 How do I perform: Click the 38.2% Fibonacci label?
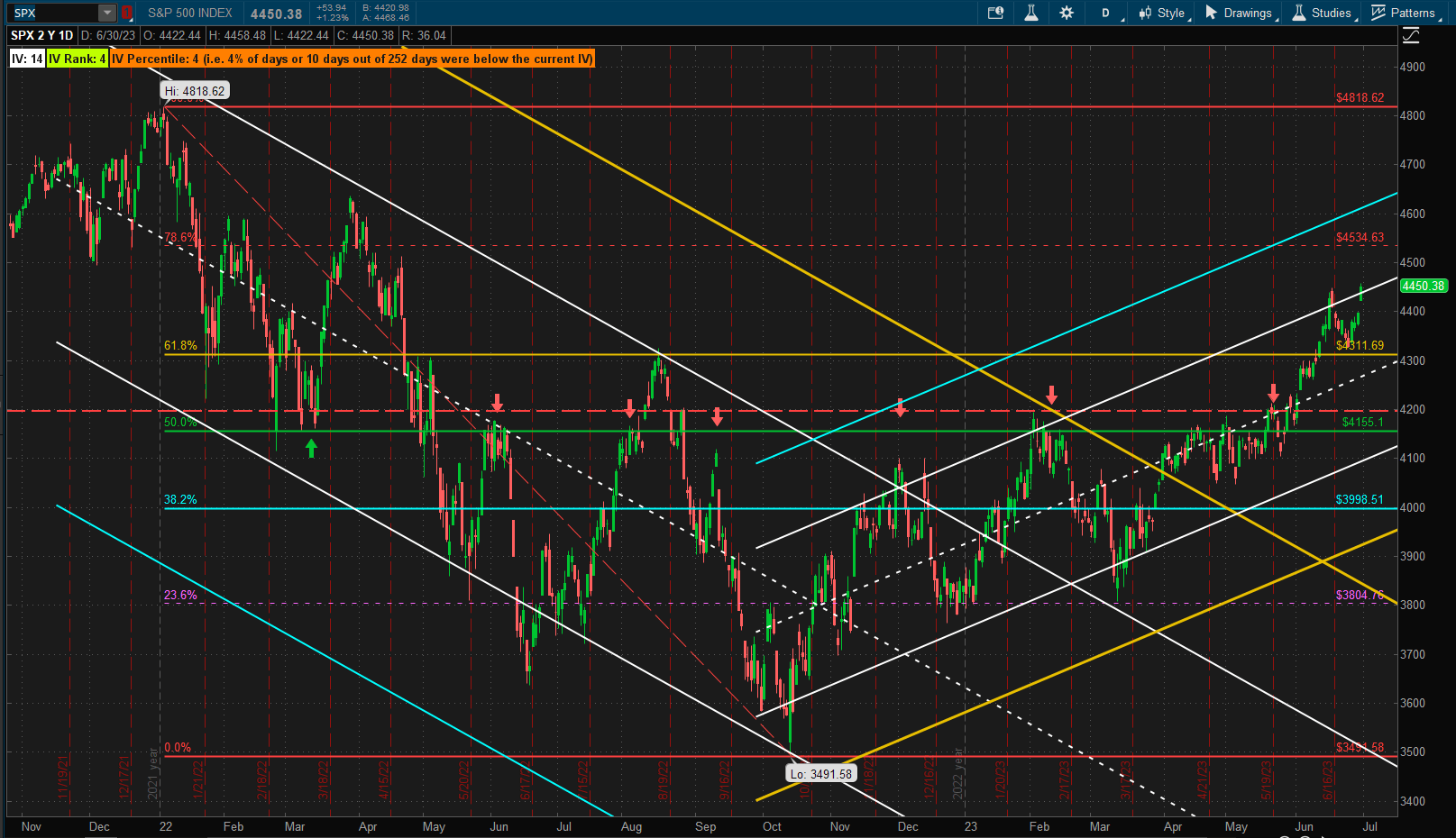click(180, 499)
